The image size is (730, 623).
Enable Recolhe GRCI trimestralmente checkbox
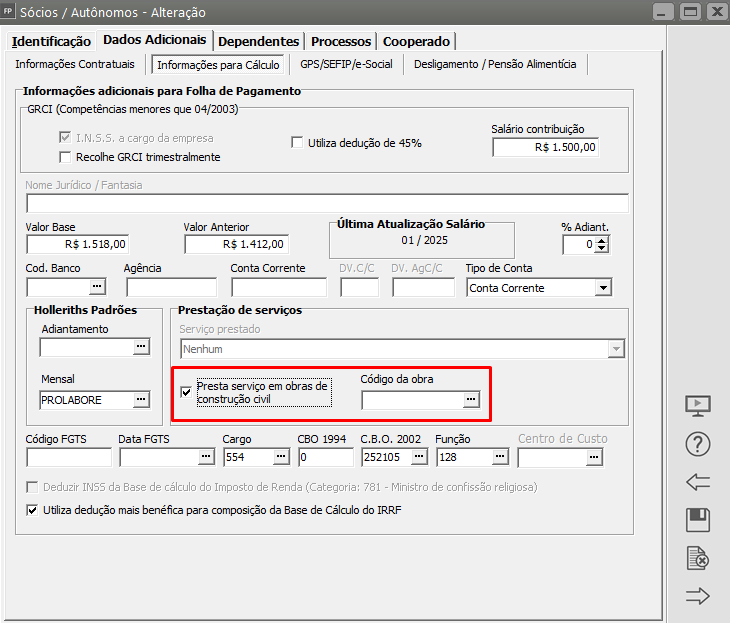pyautogui.click(x=66, y=157)
